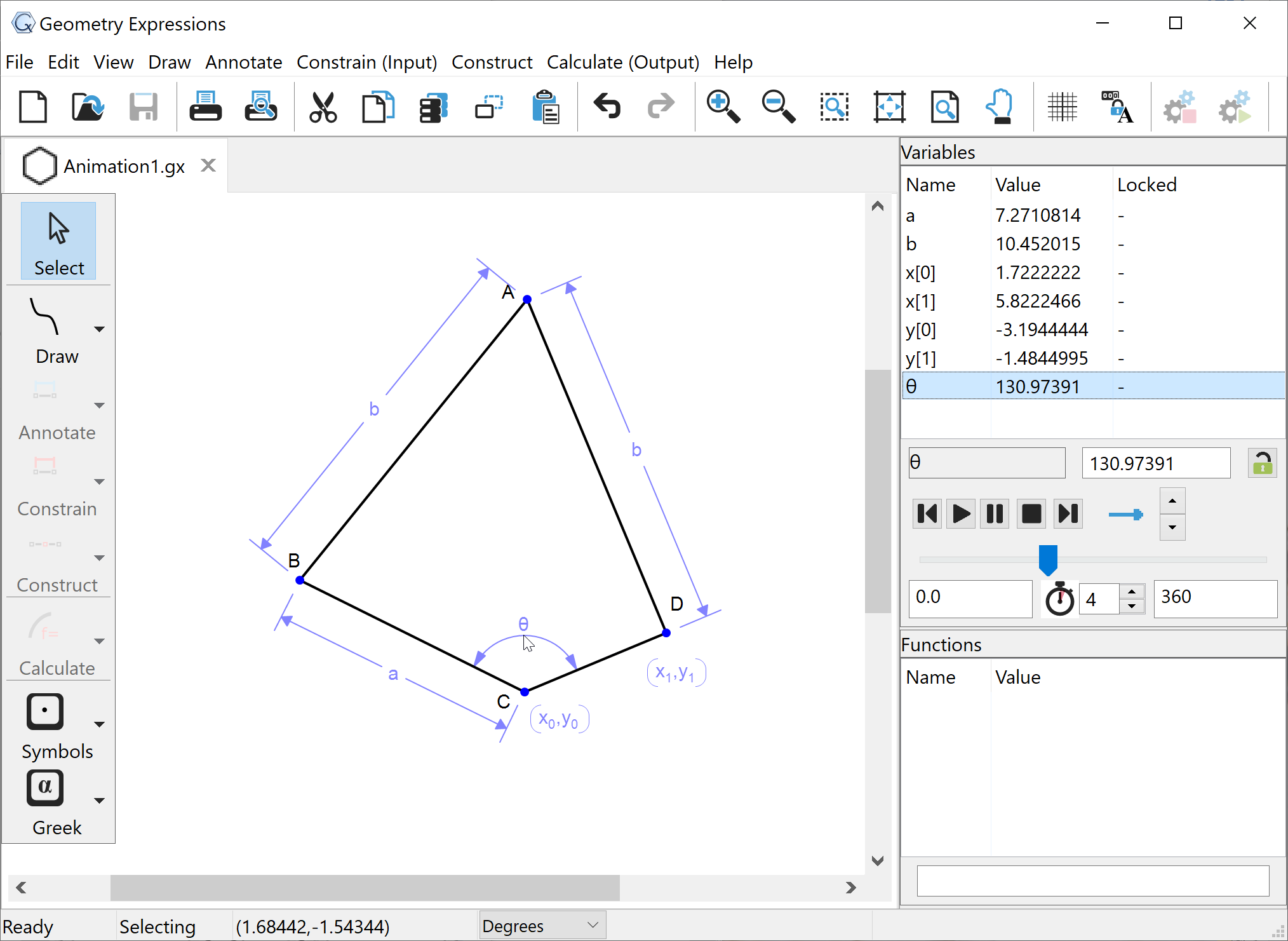This screenshot has width=1288, height=941.
Task: Switch to the Animation1.gx tab
Action: coord(124,165)
